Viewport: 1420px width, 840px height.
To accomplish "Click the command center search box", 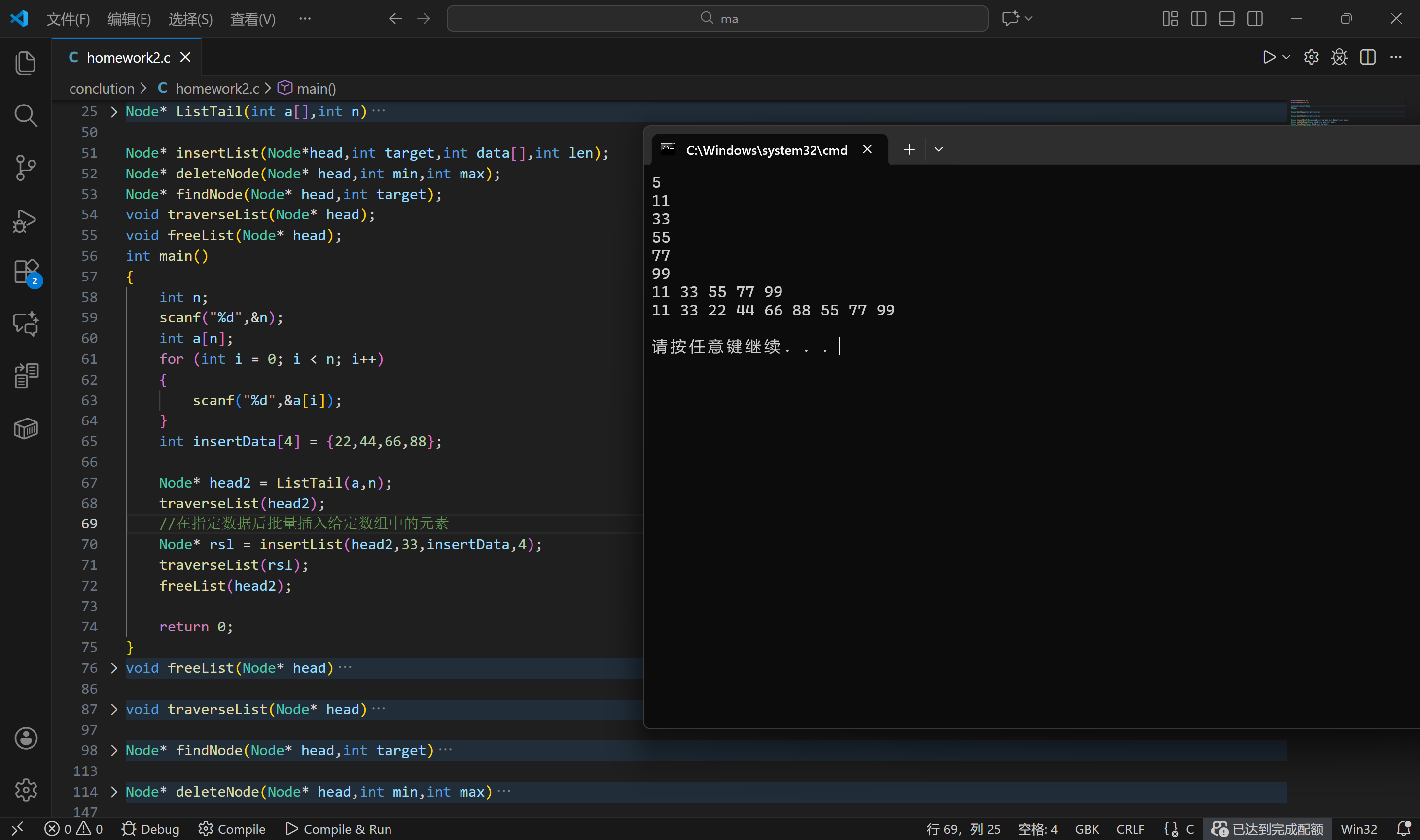I will point(717,19).
